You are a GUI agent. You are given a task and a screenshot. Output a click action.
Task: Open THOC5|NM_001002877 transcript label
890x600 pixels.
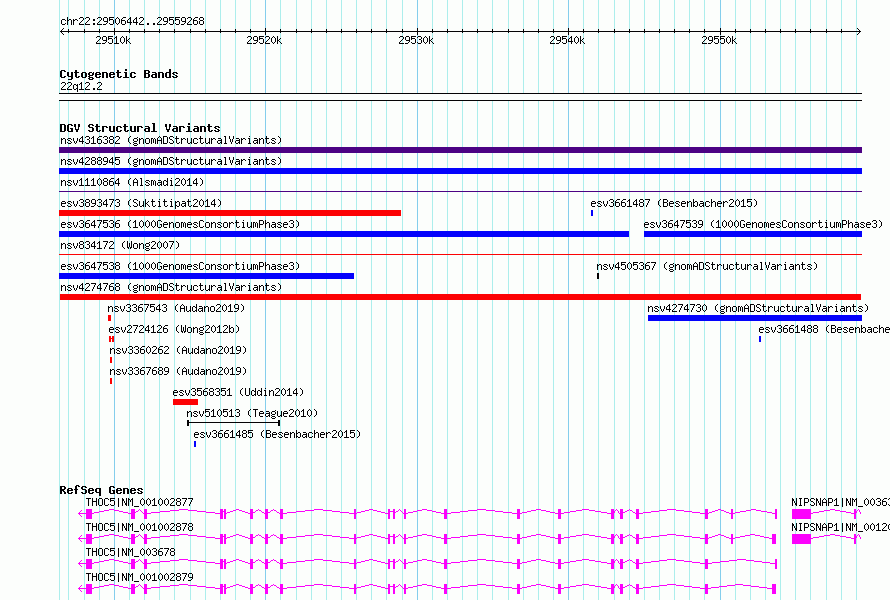click(x=139, y=502)
